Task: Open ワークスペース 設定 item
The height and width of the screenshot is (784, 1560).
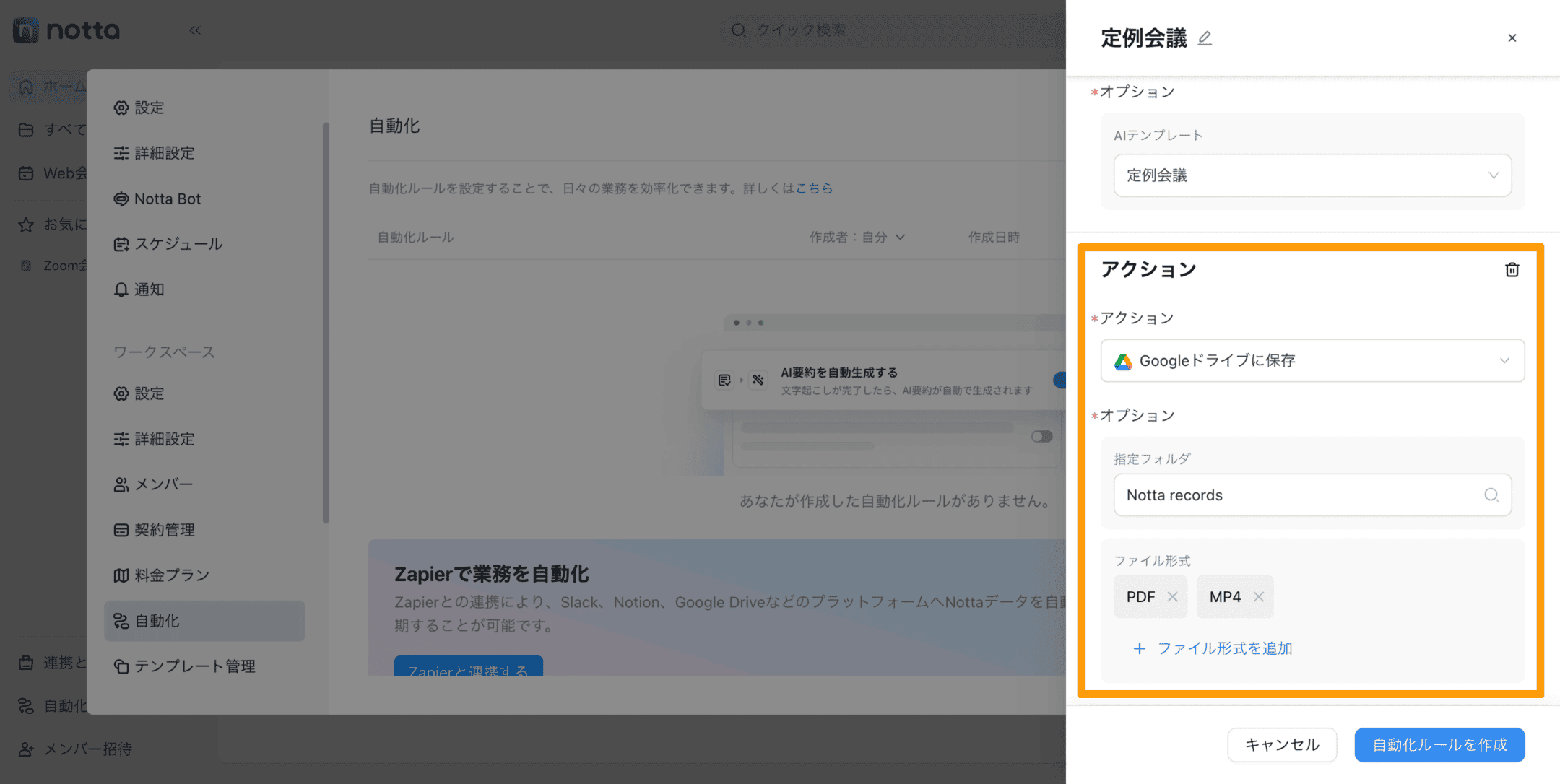Action: [139, 393]
